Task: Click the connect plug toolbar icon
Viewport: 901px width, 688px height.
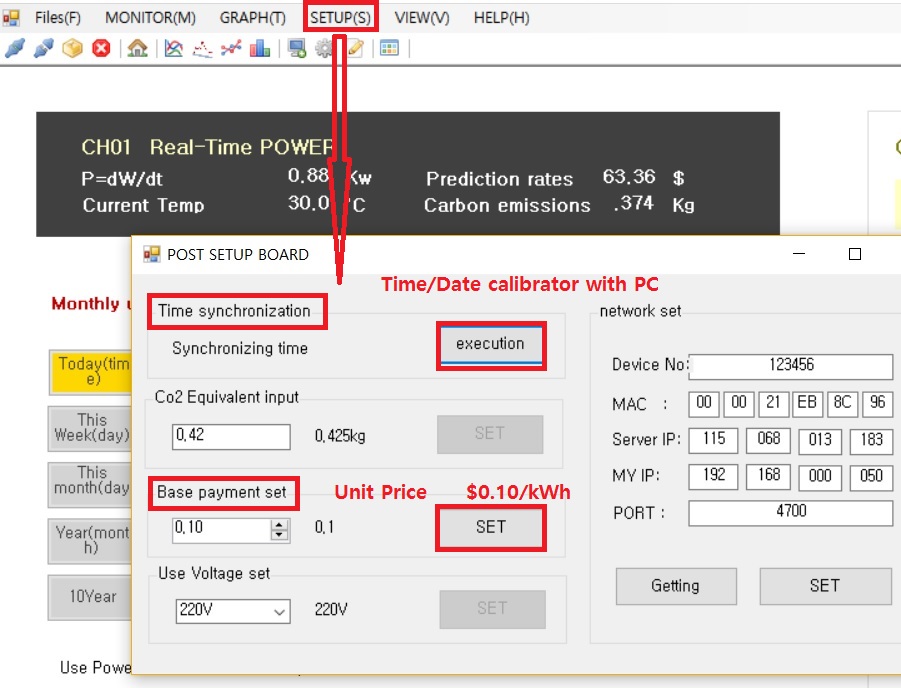Action: click(x=15, y=48)
